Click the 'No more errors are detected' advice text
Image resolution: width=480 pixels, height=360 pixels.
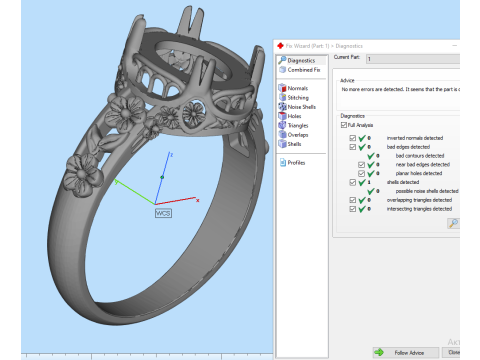(401, 89)
